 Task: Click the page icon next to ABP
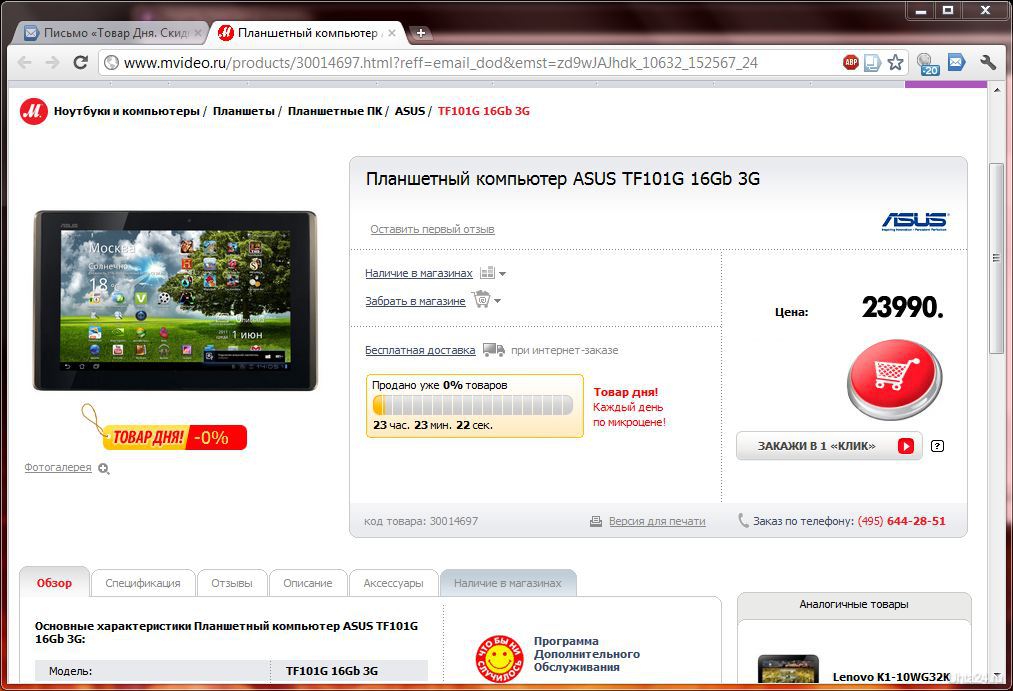(x=872, y=63)
